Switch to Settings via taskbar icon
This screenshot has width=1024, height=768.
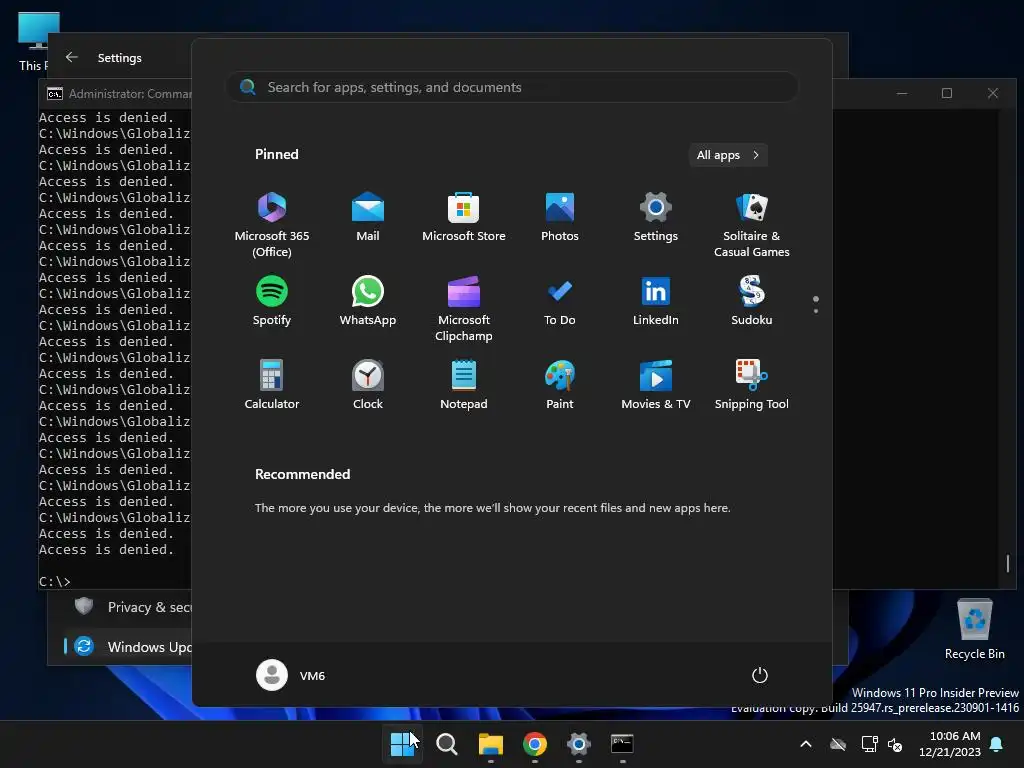click(x=579, y=744)
